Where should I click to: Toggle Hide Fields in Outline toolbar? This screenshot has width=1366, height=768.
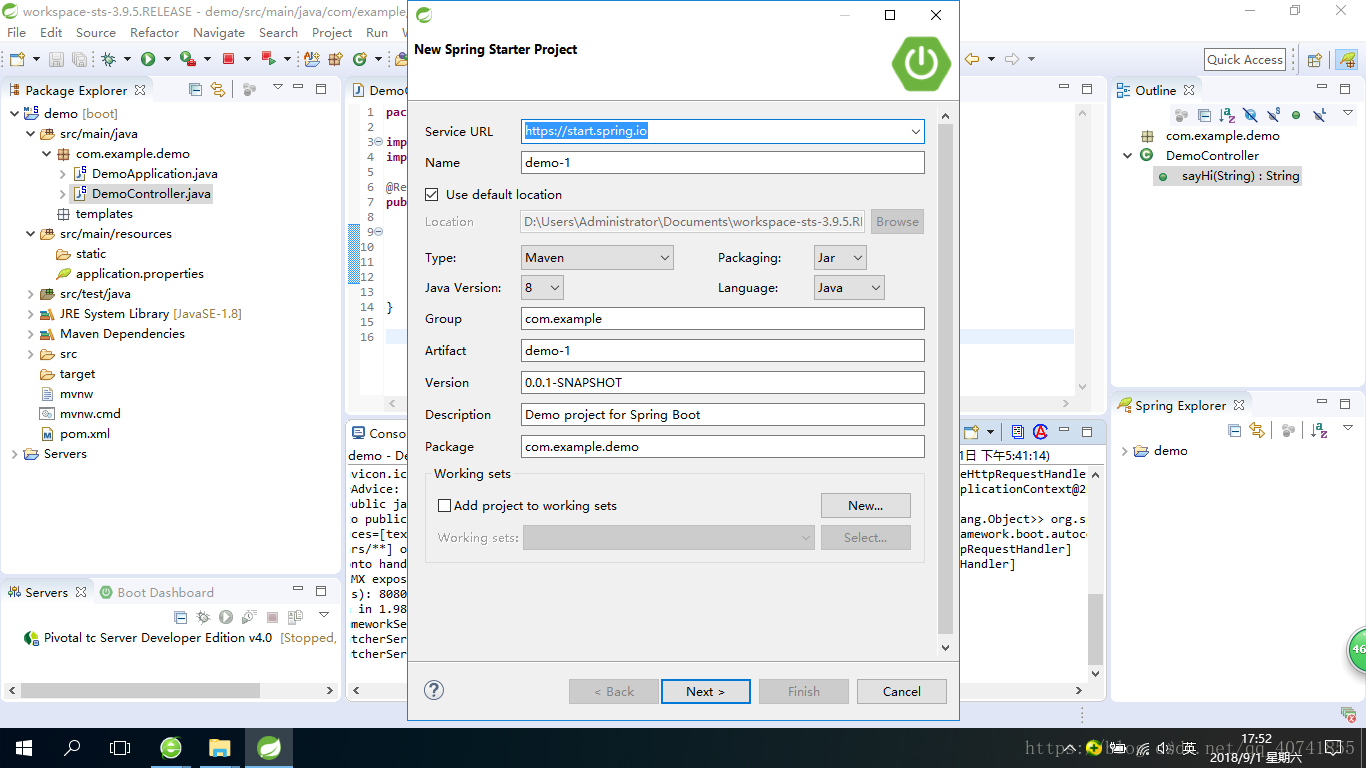click(1250, 115)
